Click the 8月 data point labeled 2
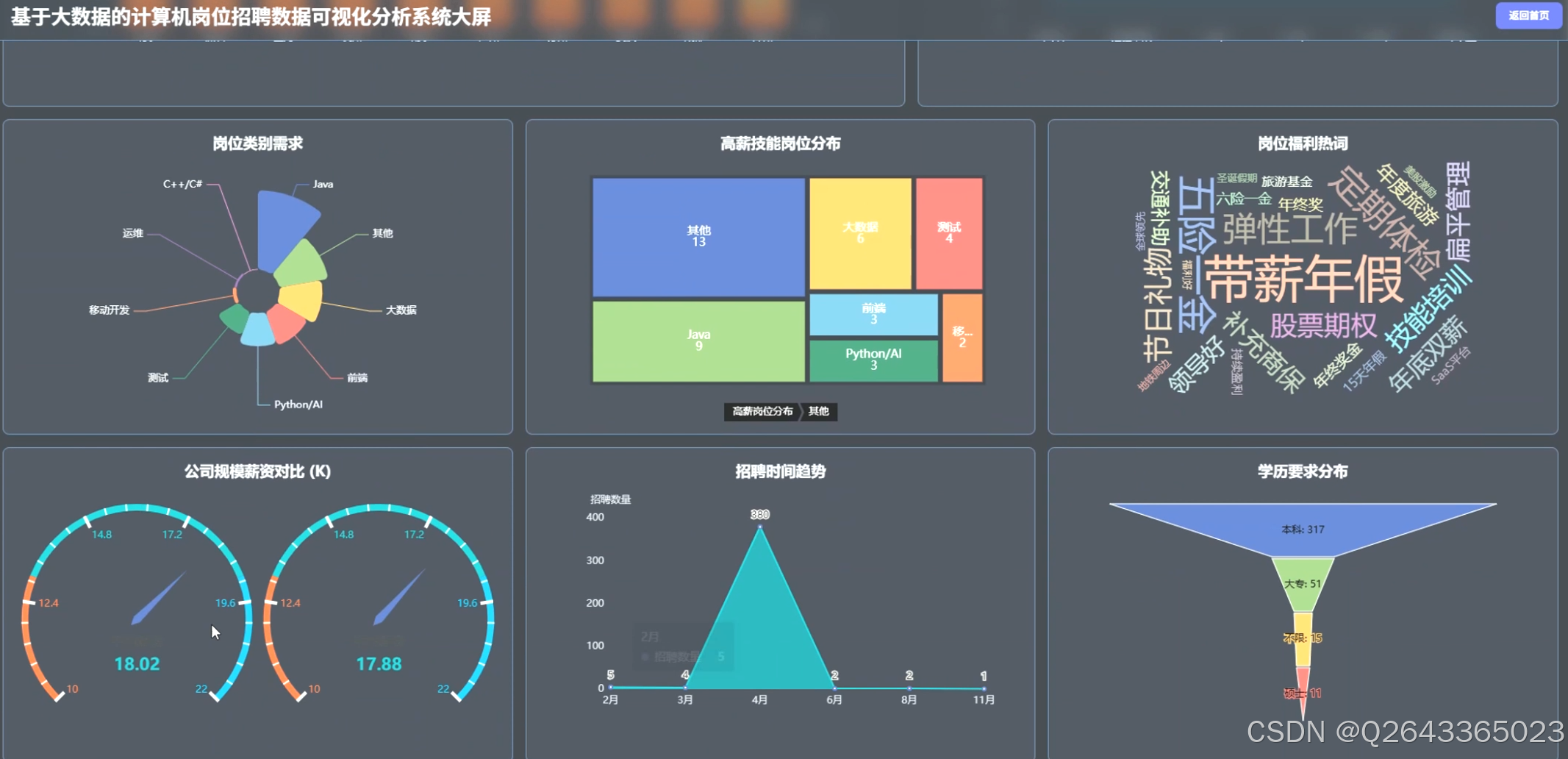The height and width of the screenshot is (759, 1568). coord(909,688)
